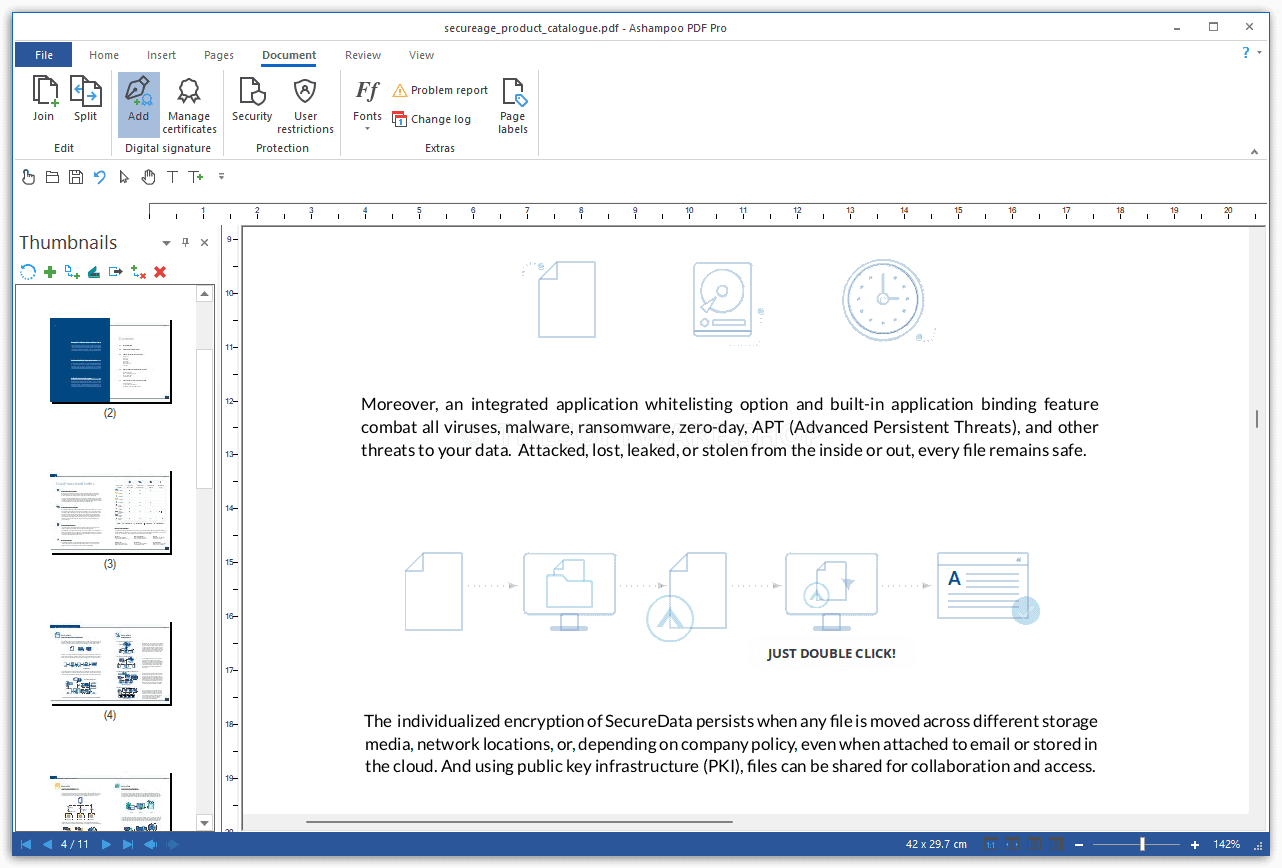The width and height of the screenshot is (1282, 868).
Task: Open the Page labels tool
Action: (513, 104)
